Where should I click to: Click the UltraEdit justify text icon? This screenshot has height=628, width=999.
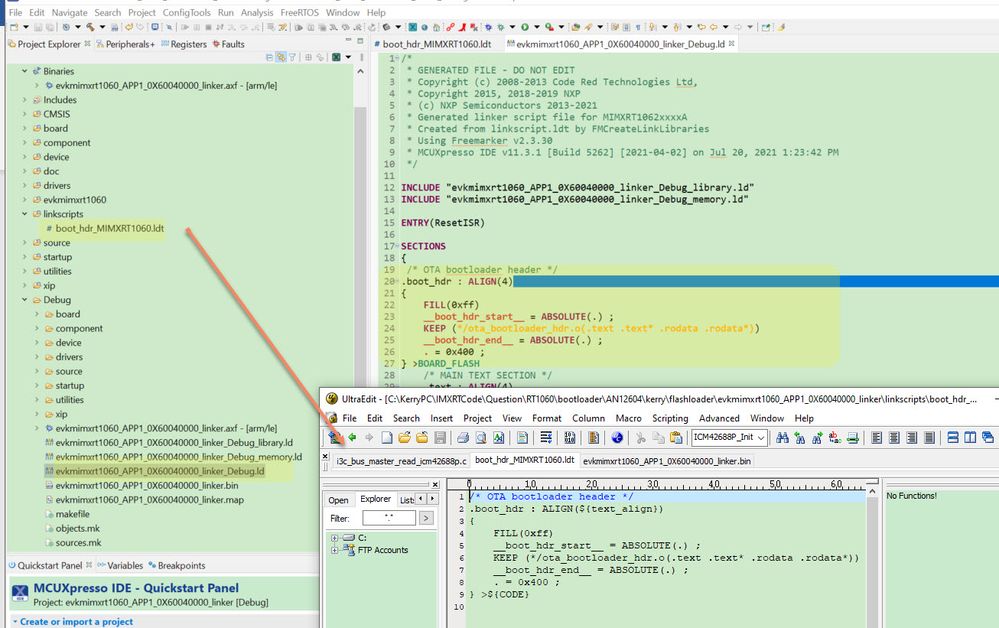pyautogui.click(x=930, y=437)
